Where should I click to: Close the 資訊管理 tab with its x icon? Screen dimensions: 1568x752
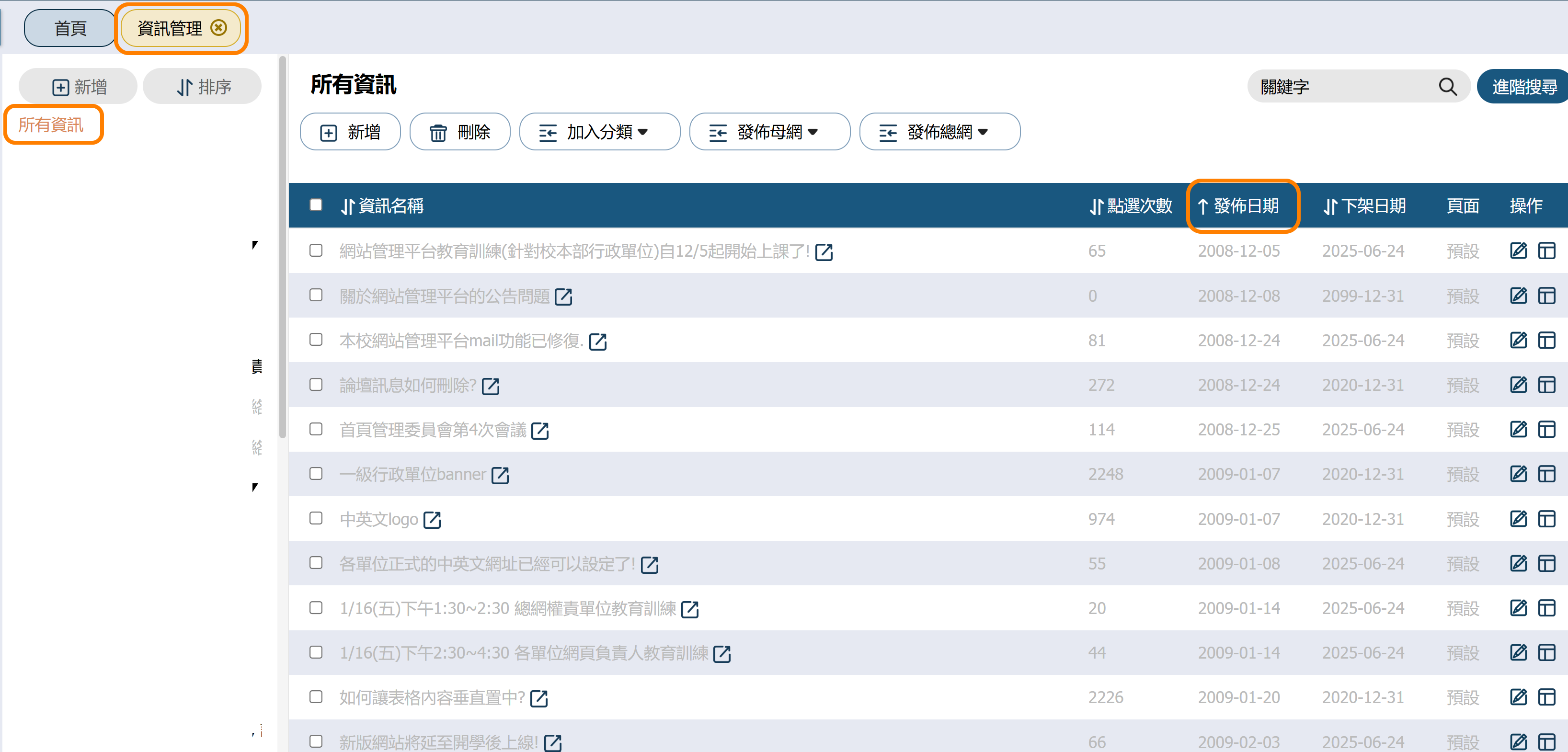pyautogui.click(x=218, y=28)
